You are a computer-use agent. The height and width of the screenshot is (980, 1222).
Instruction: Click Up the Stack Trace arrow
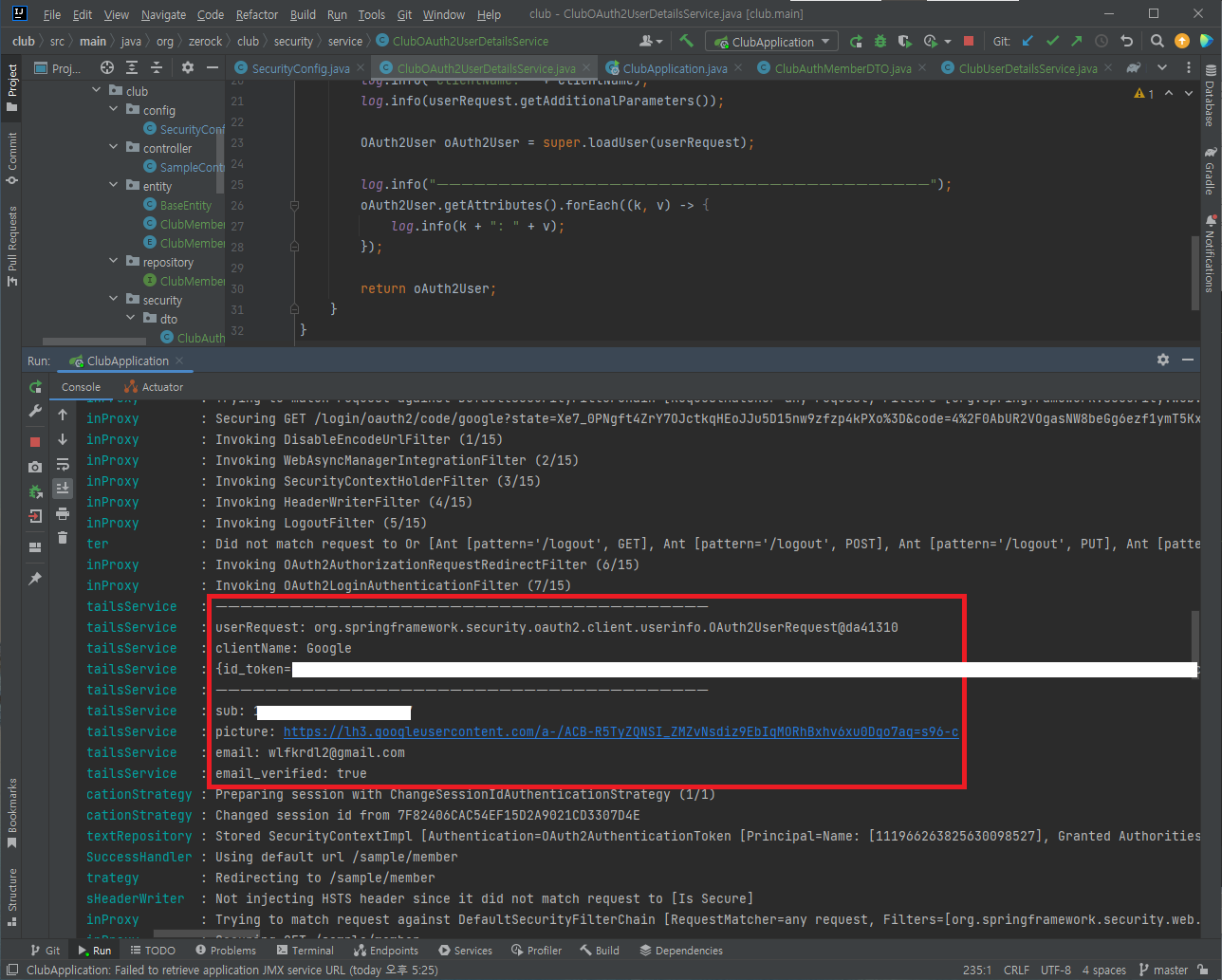coord(63,415)
